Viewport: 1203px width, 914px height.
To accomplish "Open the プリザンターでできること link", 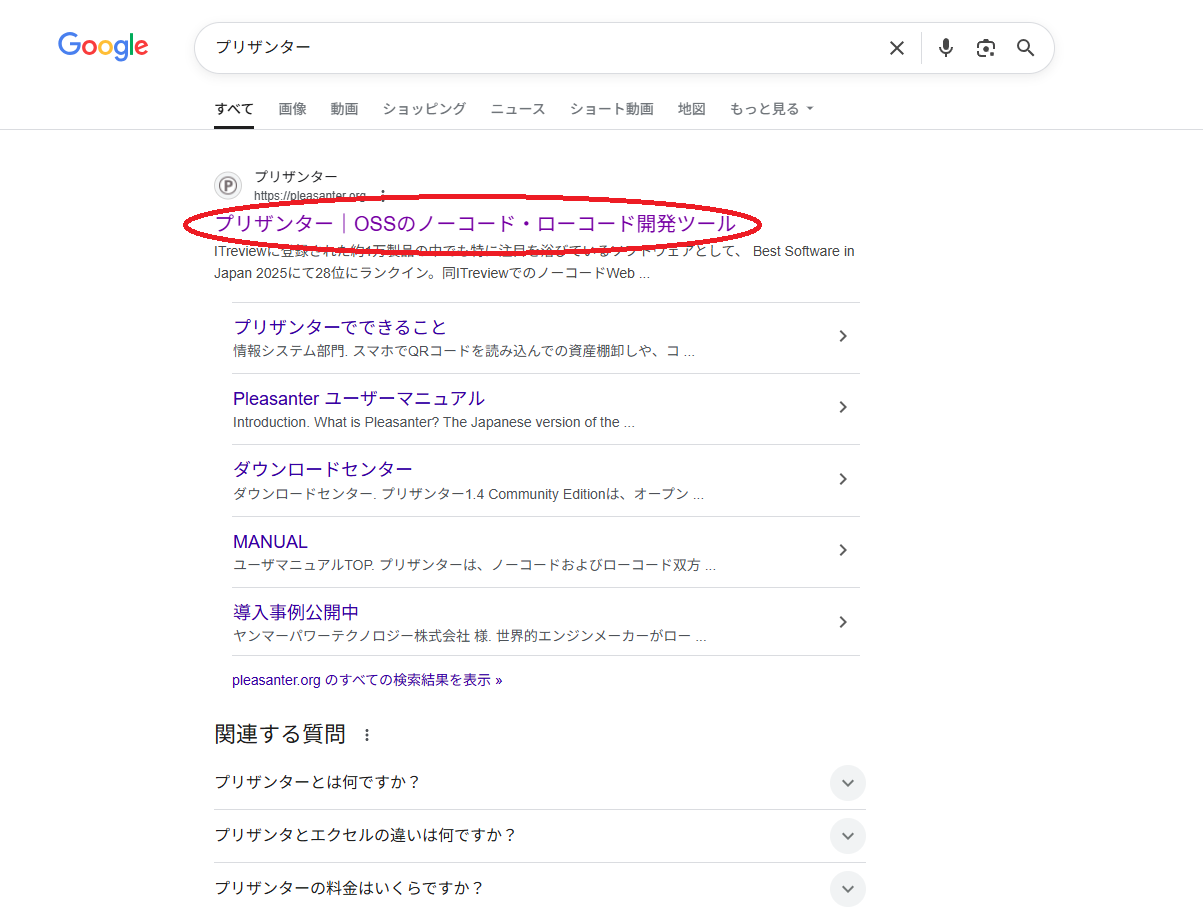I will click(340, 327).
